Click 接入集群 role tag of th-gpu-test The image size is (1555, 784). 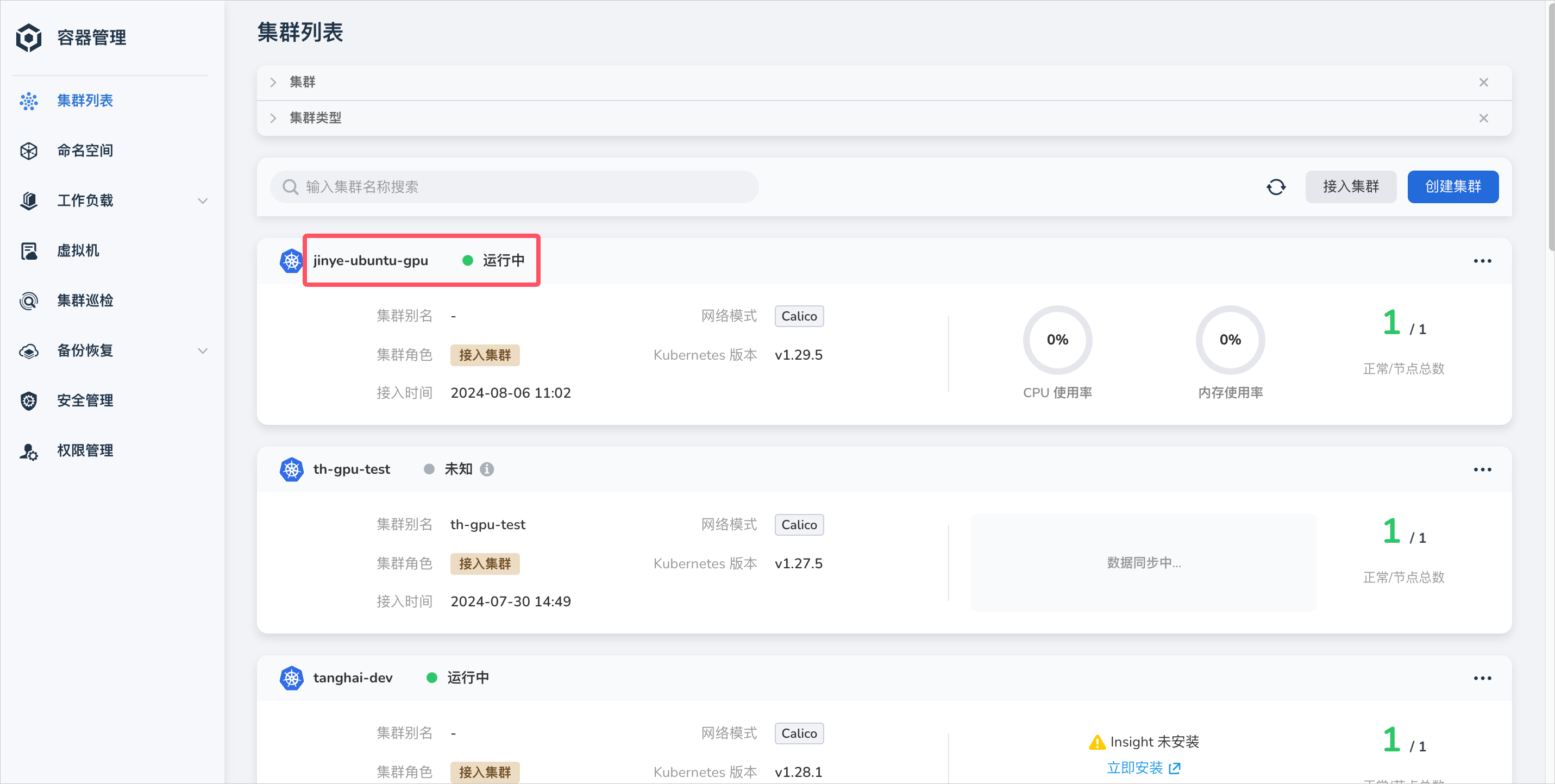tap(485, 564)
